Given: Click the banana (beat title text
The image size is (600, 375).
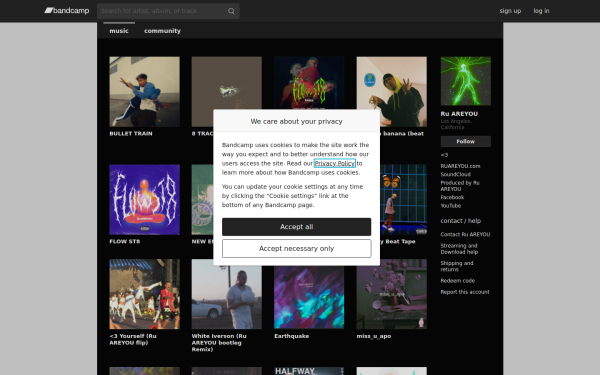Looking at the screenshot, I should point(402,134).
